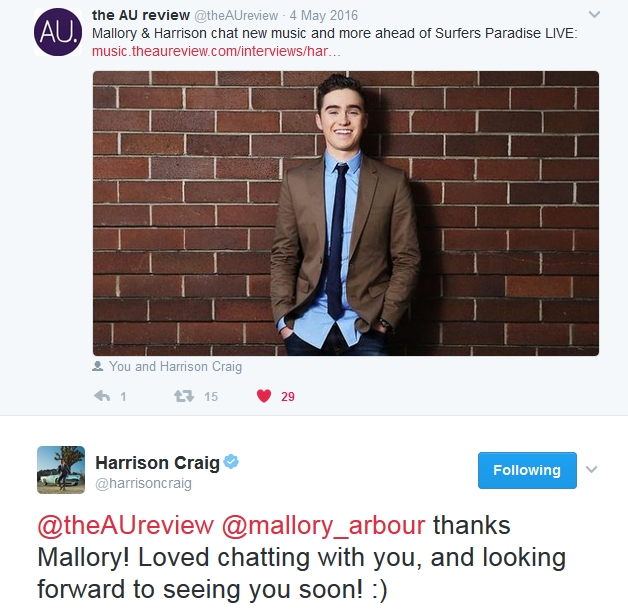The width and height of the screenshot is (628, 612).
Task: Expand the chevron beside Following button
Action: click(592, 469)
